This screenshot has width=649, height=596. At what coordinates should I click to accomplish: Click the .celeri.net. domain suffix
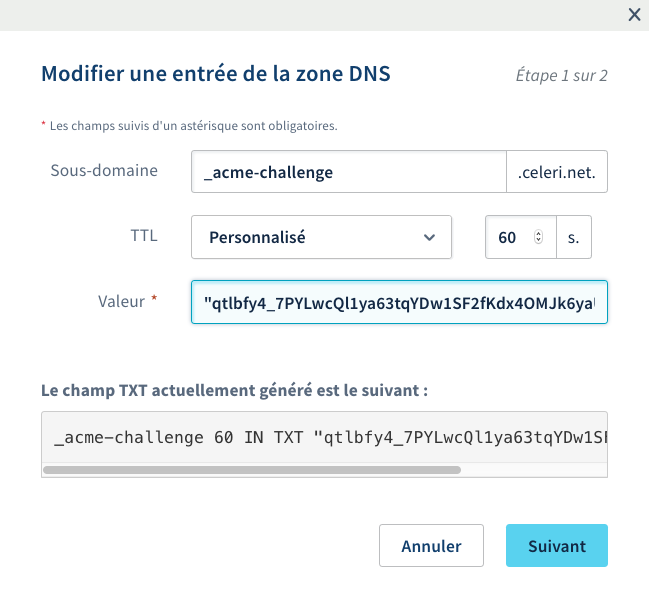coord(557,172)
